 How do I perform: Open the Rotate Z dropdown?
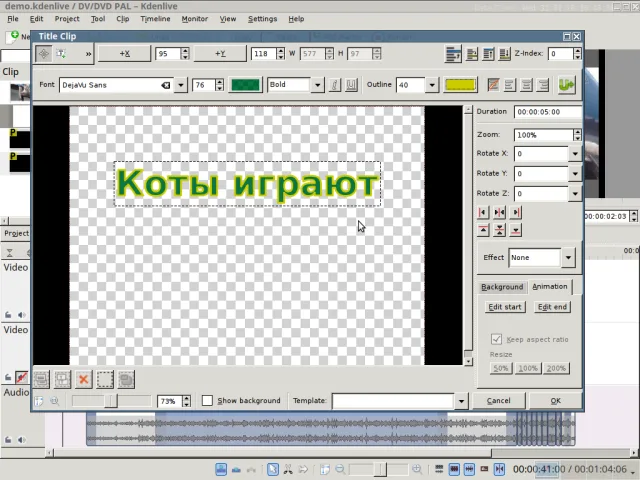(x=575, y=193)
